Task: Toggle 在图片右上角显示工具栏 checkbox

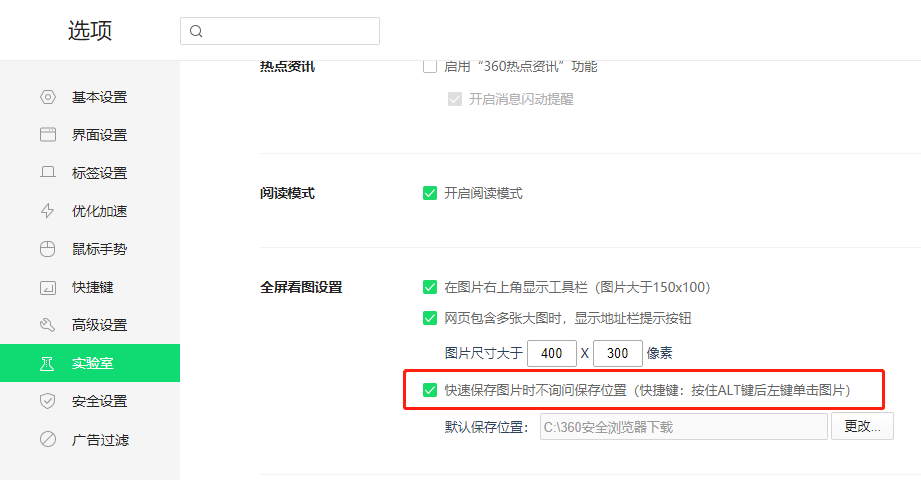Action: (x=430, y=287)
